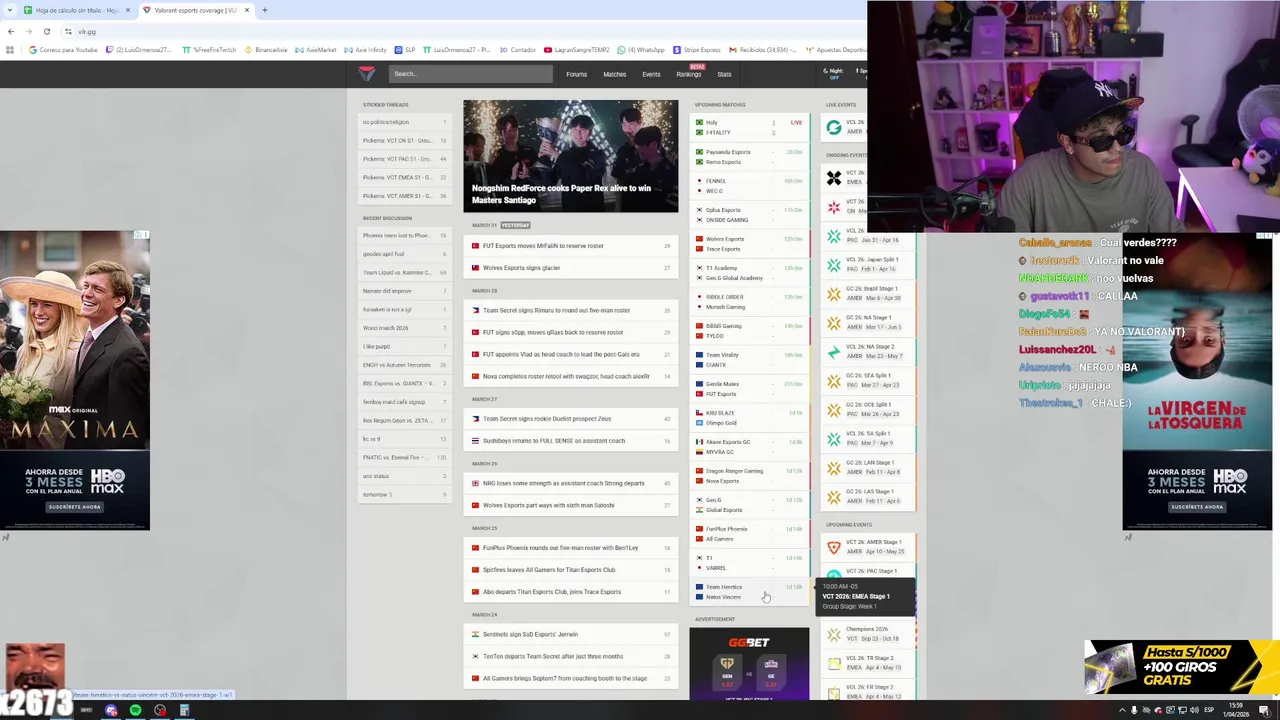Open 'Nova completes roster retool' article
This screenshot has height=720, width=1280.
click(571, 376)
